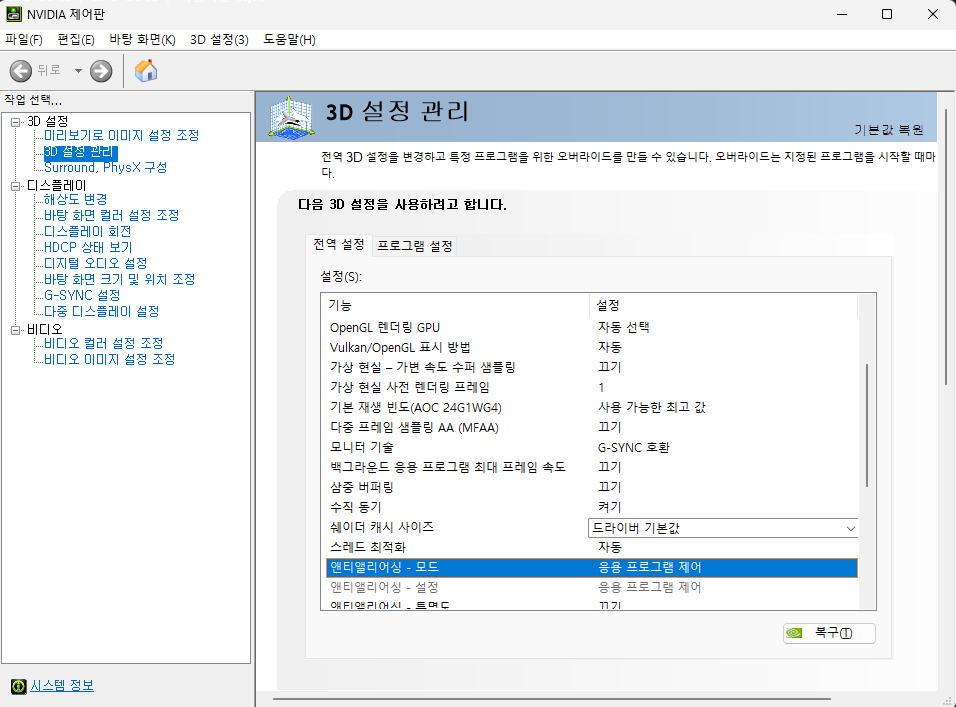
Task: Maximize the NVIDIA 제어판 window
Action: (887, 14)
